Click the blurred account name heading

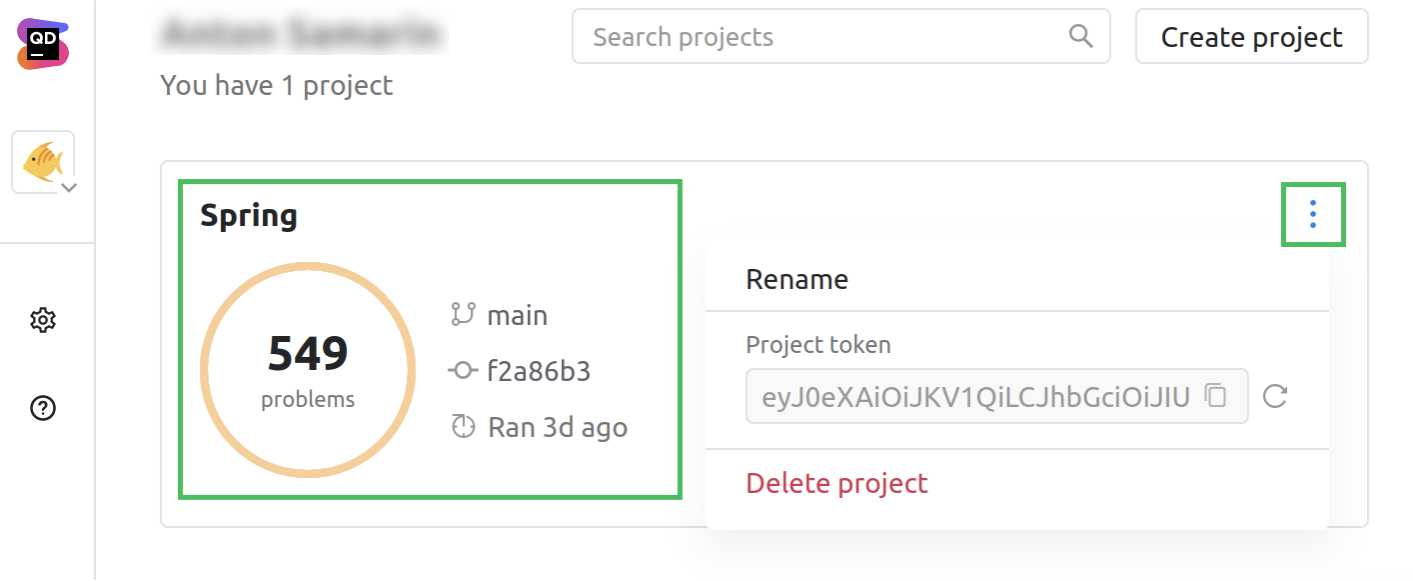tap(303, 35)
